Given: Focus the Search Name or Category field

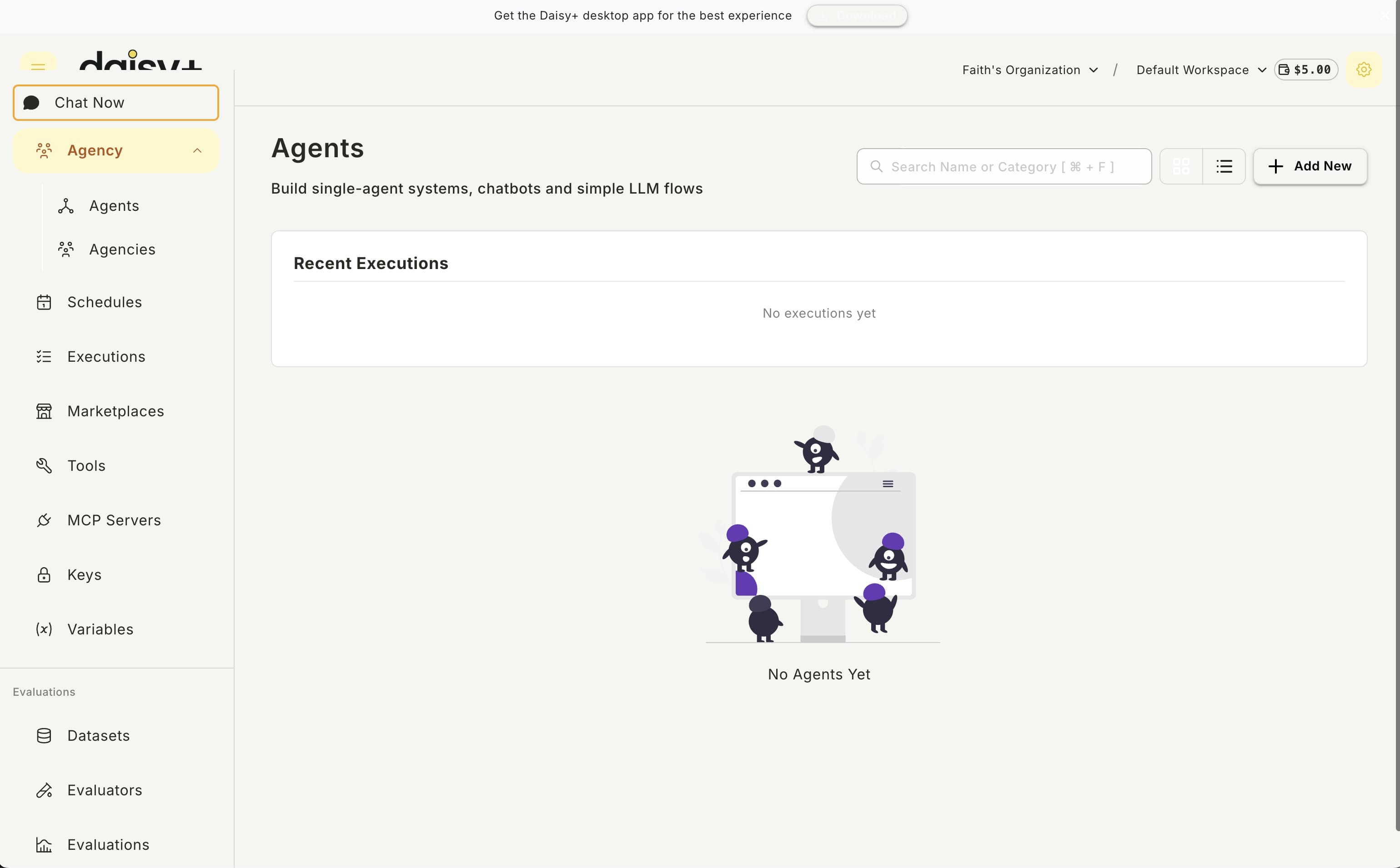Looking at the screenshot, I should pos(1004,166).
